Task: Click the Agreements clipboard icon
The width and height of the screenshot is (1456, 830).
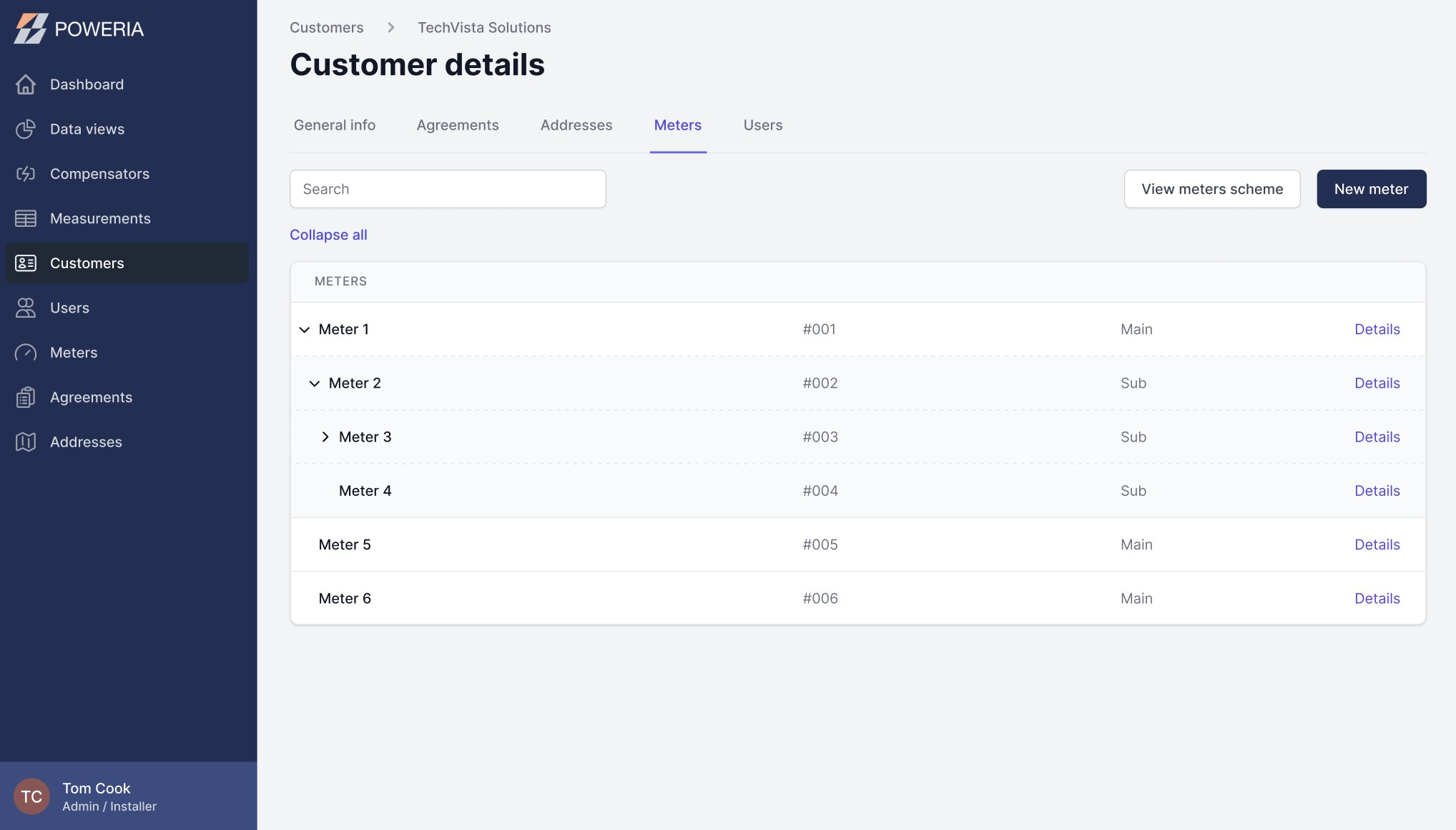Action: pyautogui.click(x=26, y=397)
